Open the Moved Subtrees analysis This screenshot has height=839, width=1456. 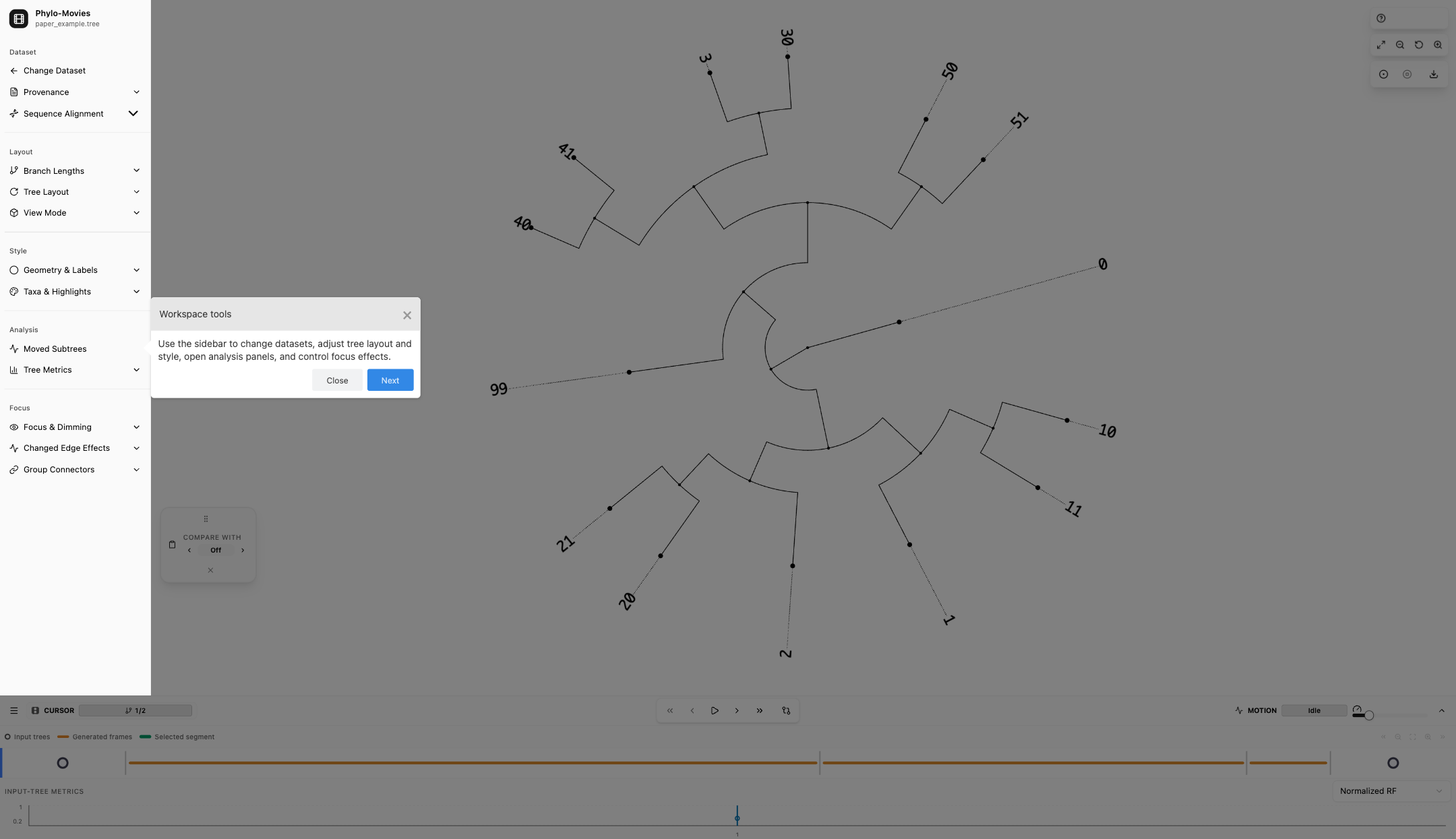[75, 349]
